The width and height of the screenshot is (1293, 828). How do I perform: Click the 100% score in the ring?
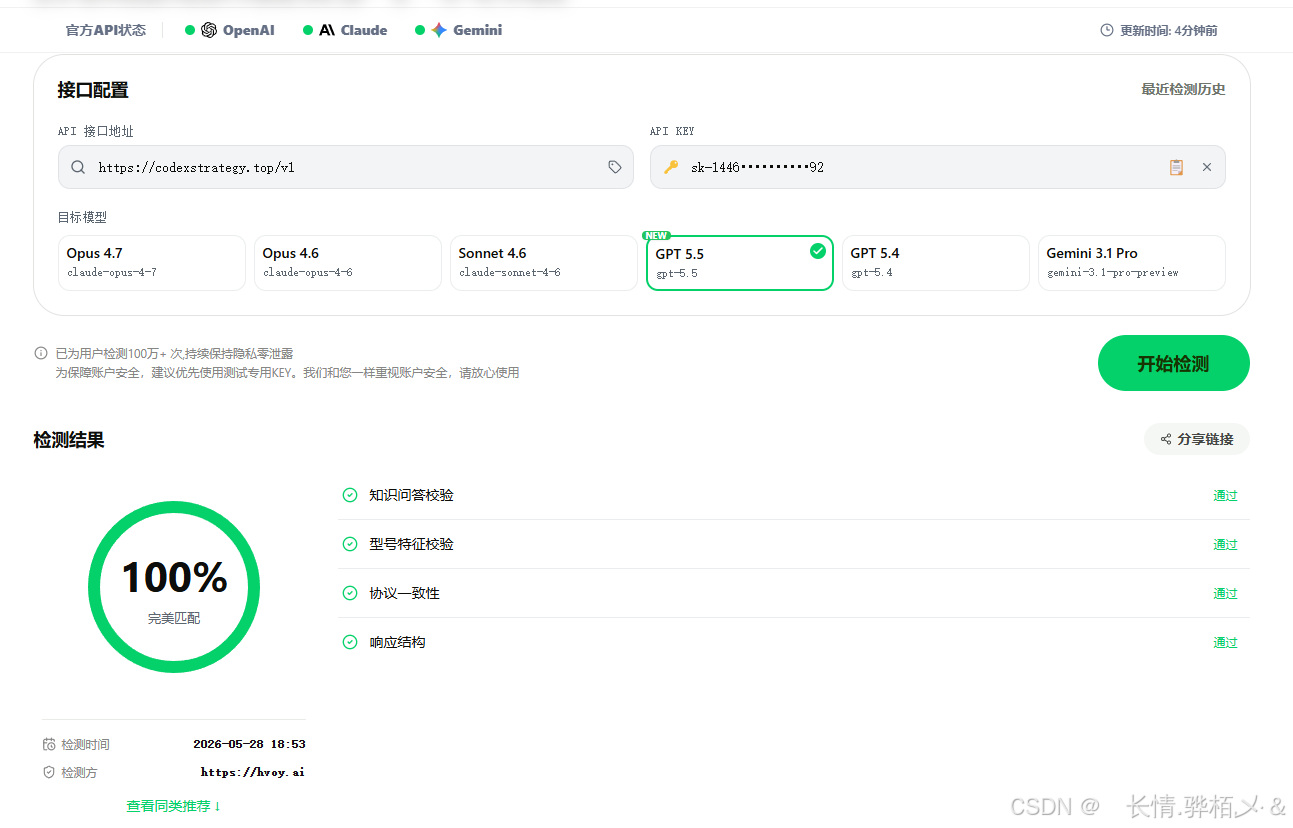pos(175,577)
